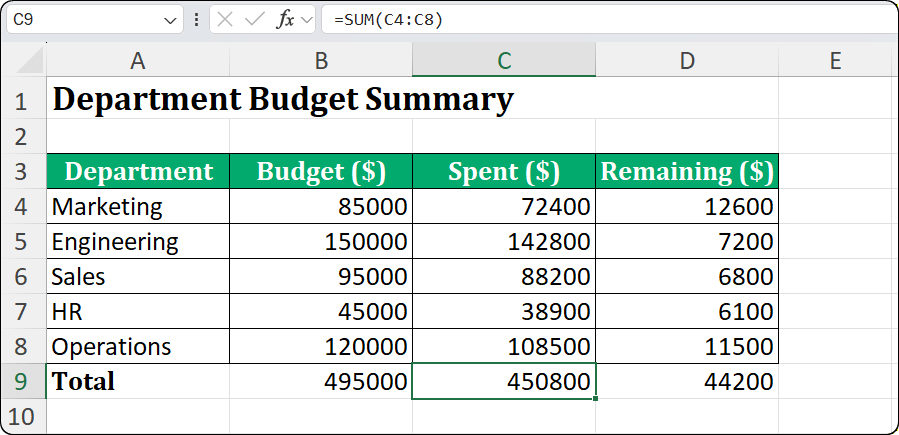899x435 pixels.
Task: Click Engineering spent value 142800
Action: (504, 241)
